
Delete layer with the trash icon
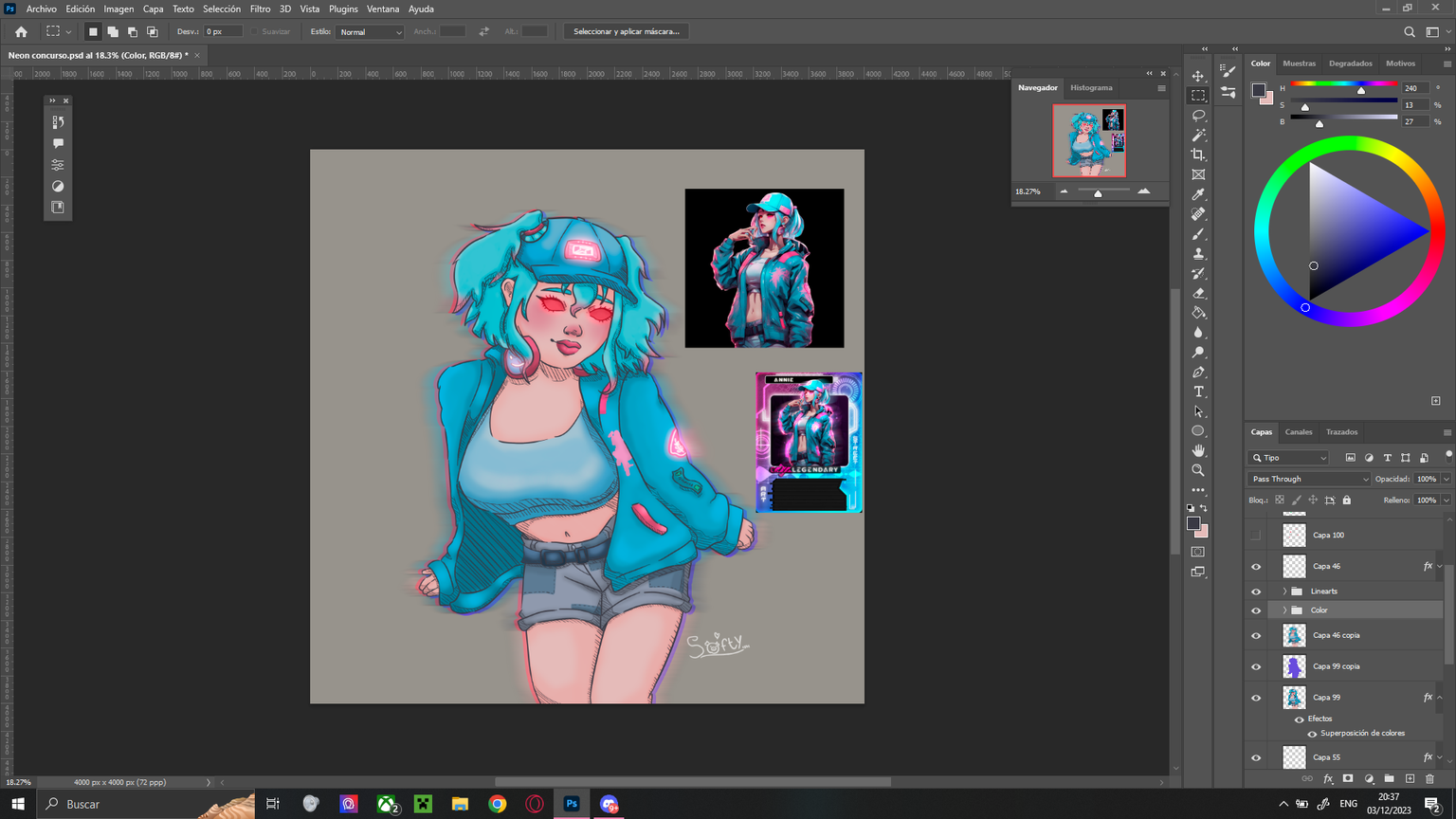click(1429, 779)
